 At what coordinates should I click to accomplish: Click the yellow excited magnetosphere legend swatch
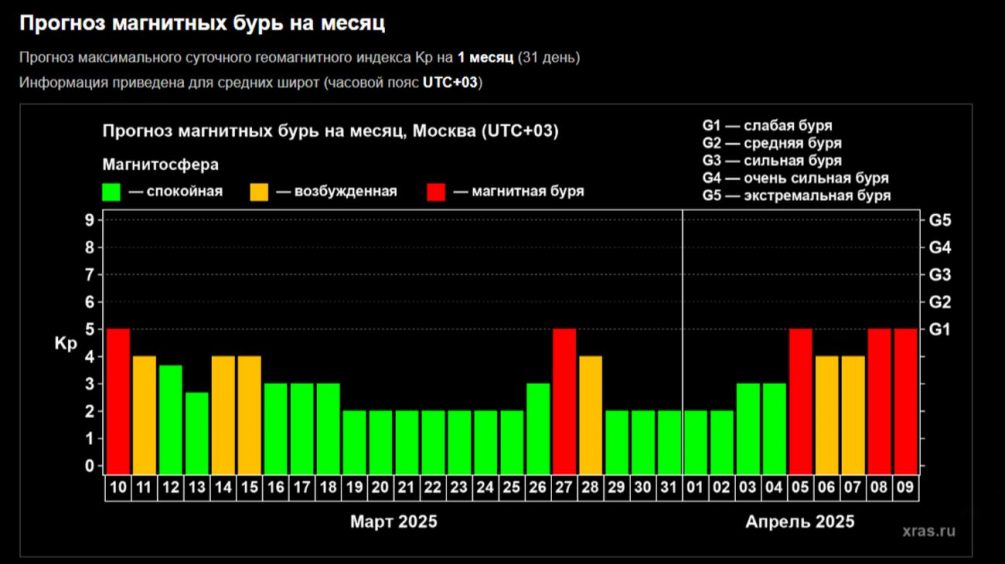coord(258,191)
